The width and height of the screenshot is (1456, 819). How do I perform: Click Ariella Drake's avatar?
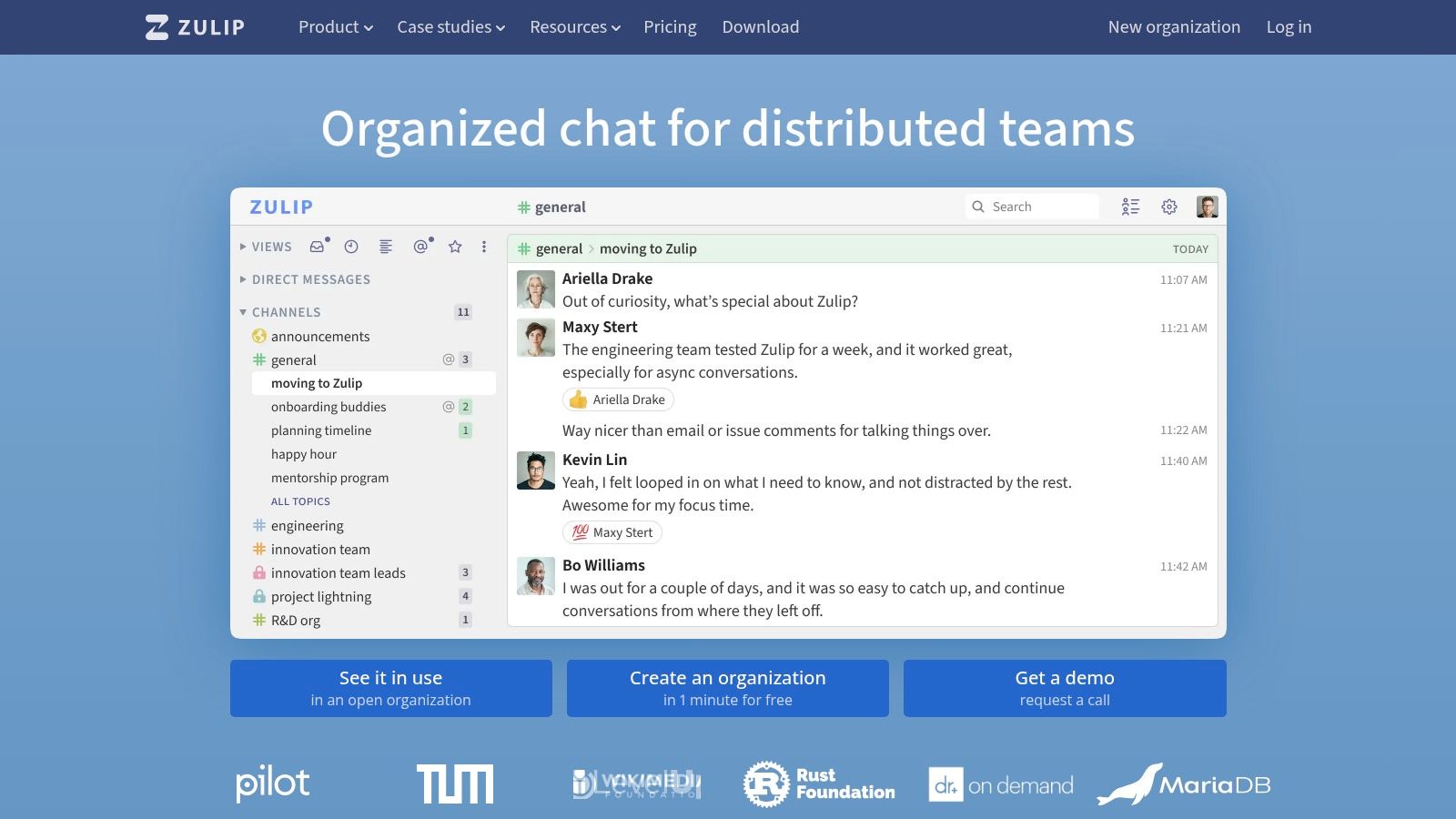point(536,289)
